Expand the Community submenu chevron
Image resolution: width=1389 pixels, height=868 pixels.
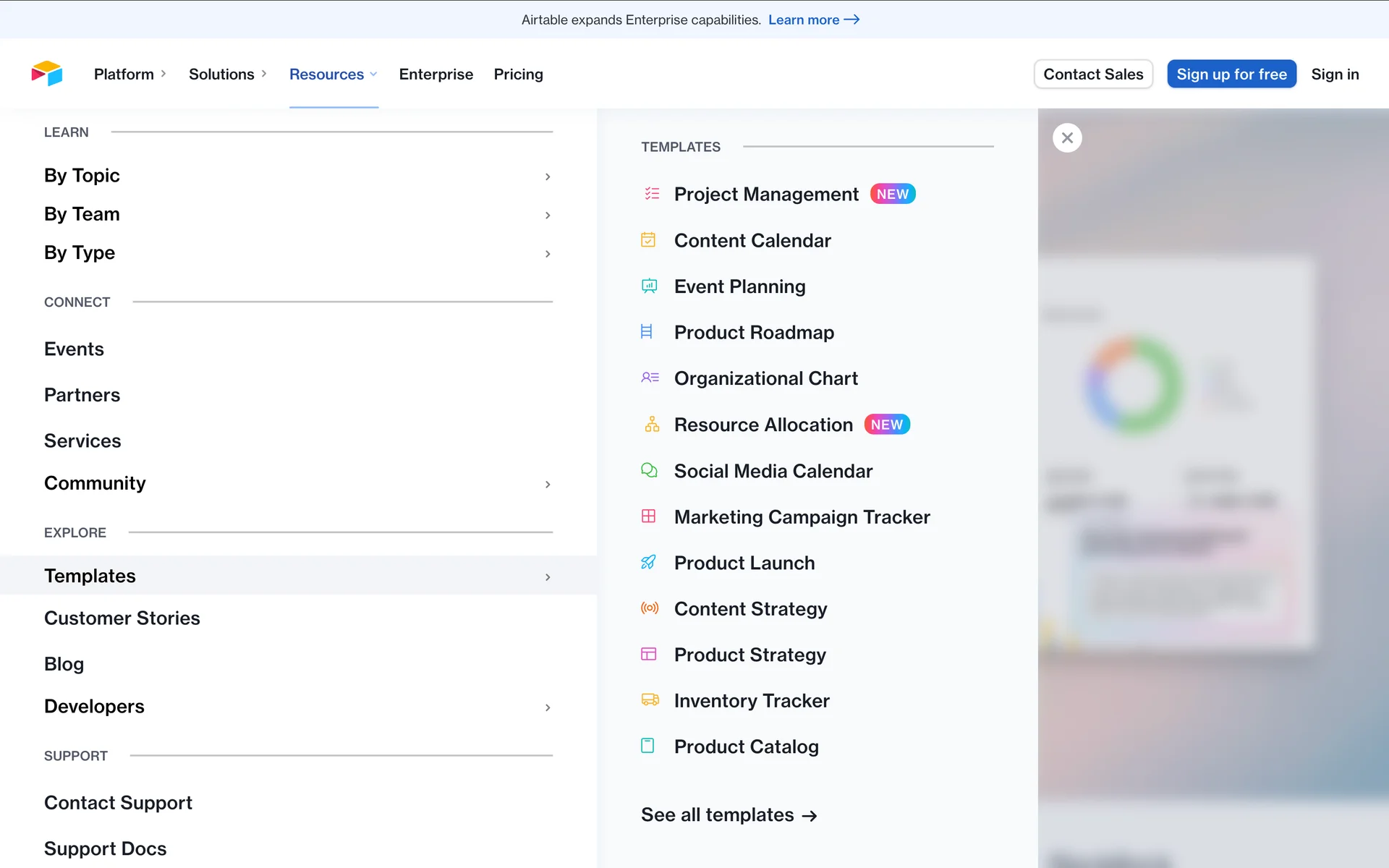click(x=548, y=484)
